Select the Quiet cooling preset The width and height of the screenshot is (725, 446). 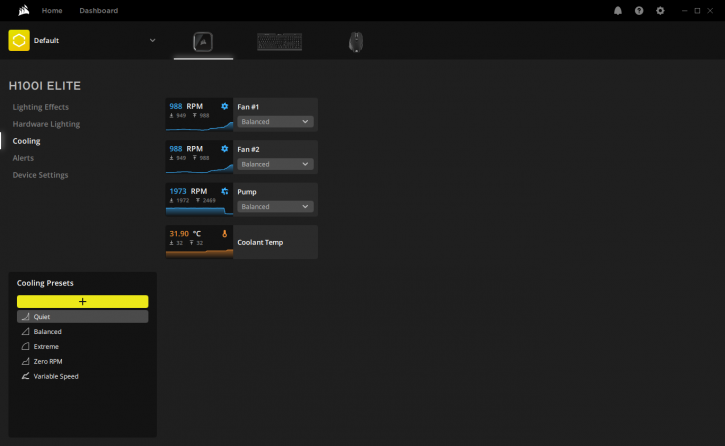(x=83, y=317)
